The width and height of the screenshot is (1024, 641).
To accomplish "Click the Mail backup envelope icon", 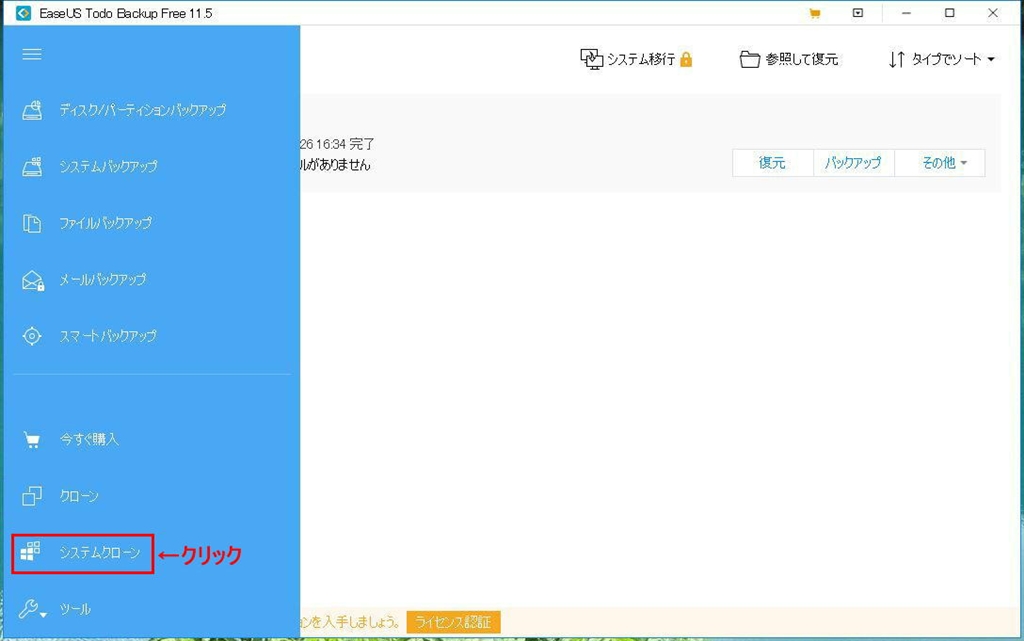I will coord(33,280).
